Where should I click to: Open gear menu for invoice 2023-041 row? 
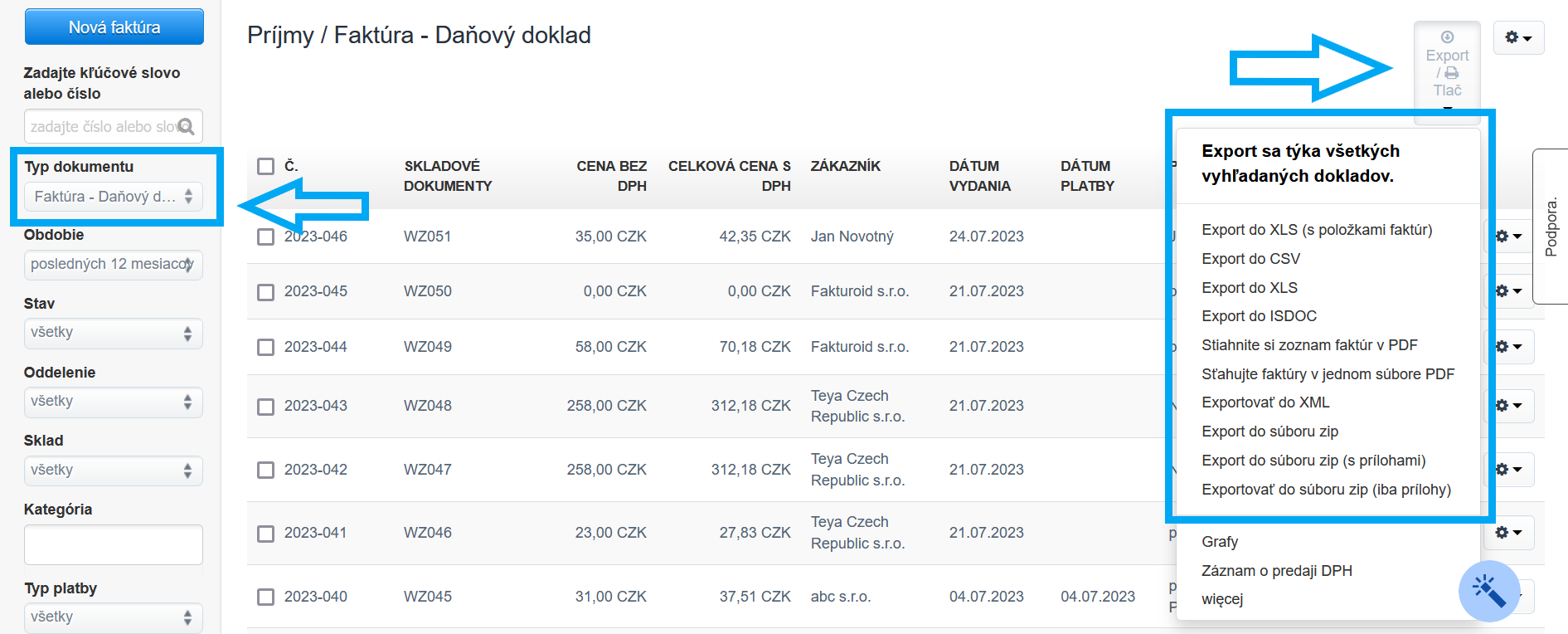(x=1509, y=533)
